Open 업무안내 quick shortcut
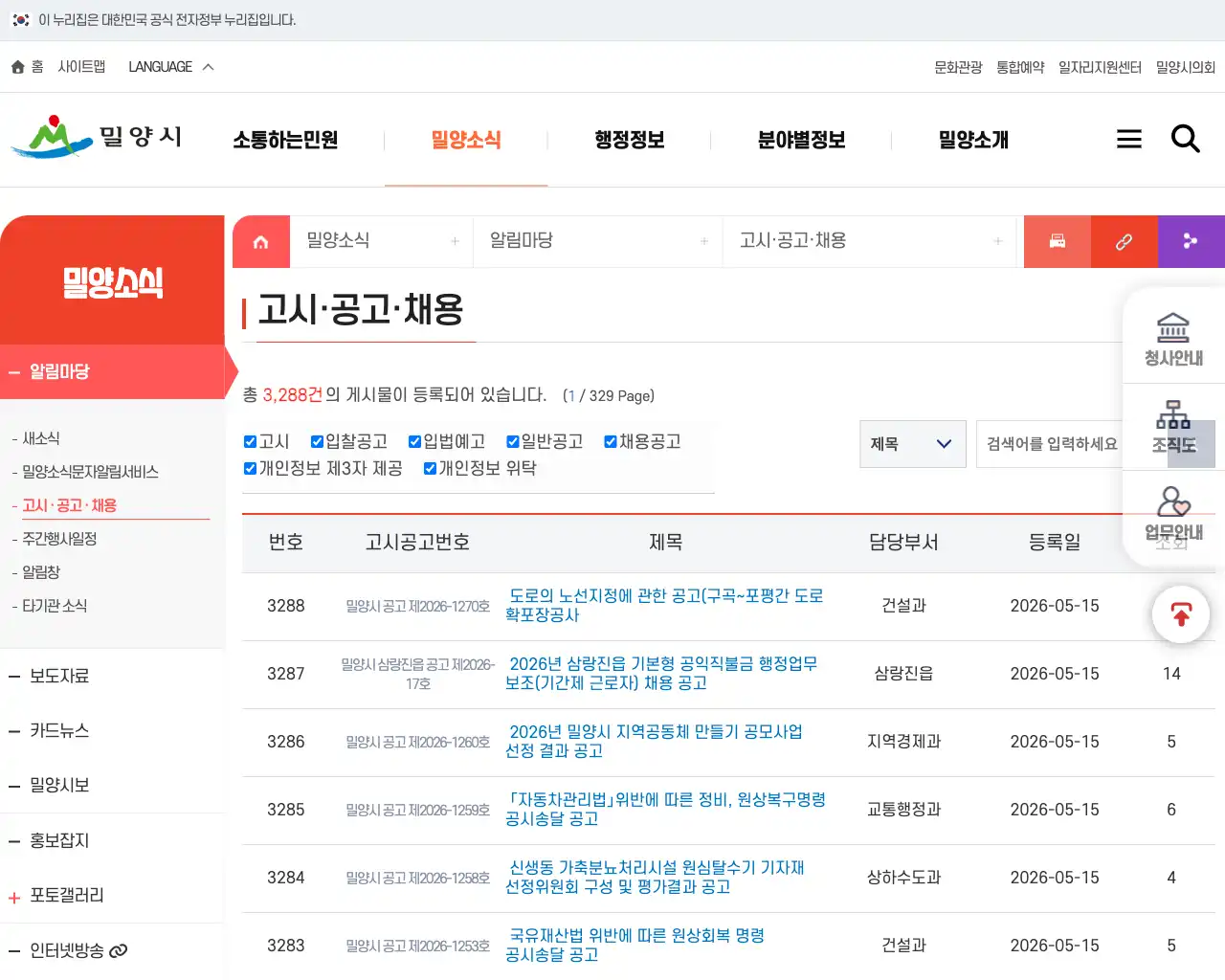The width and height of the screenshot is (1225, 980). [x=1173, y=514]
